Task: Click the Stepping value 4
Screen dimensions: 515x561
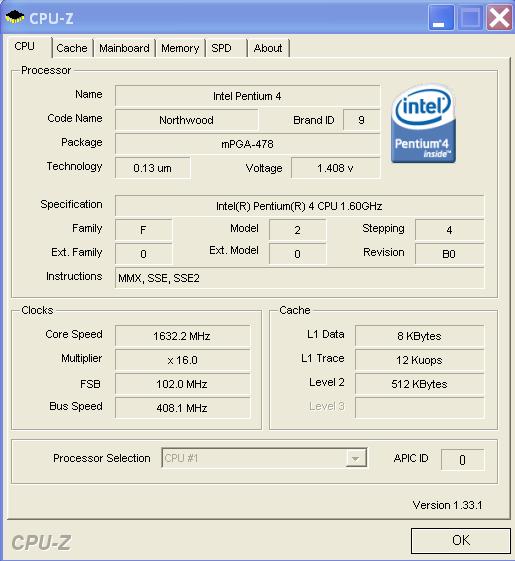Action: 449,230
